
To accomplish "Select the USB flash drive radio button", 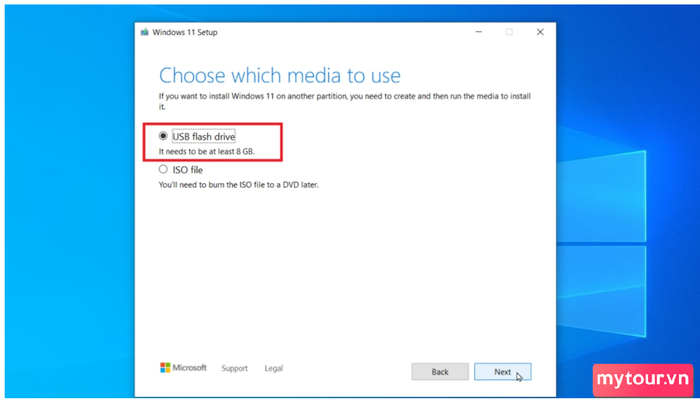I will pos(163,136).
